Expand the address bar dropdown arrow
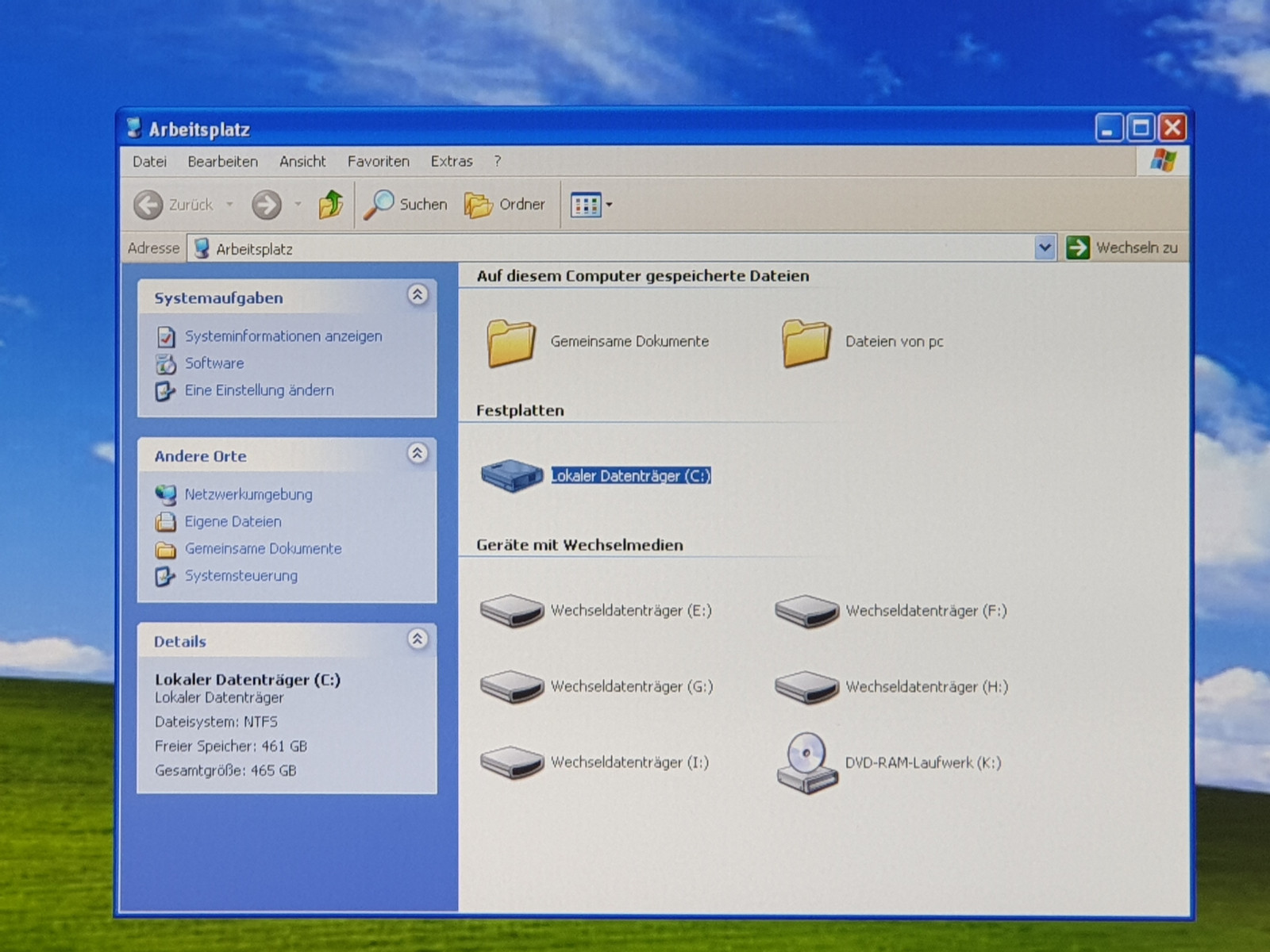Image resolution: width=1270 pixels, height=952 pixels. pos(1045,248)
